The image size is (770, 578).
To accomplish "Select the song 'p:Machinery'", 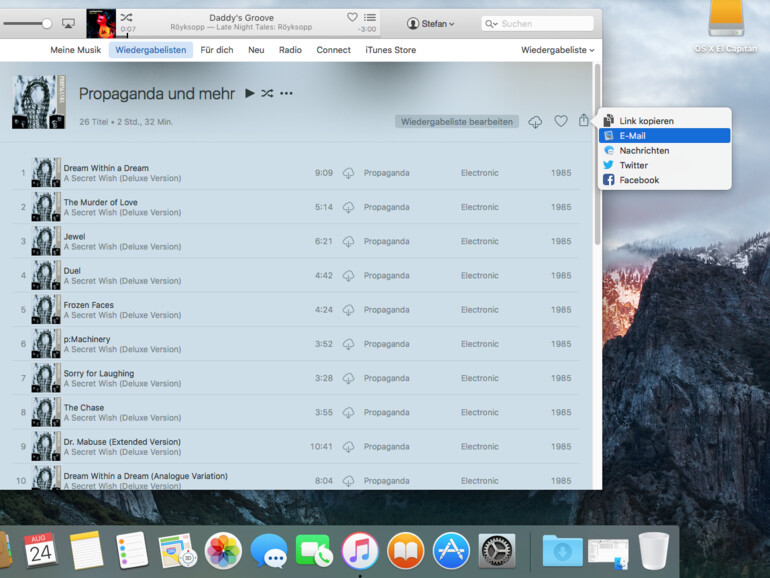I will tap(87, 339).
